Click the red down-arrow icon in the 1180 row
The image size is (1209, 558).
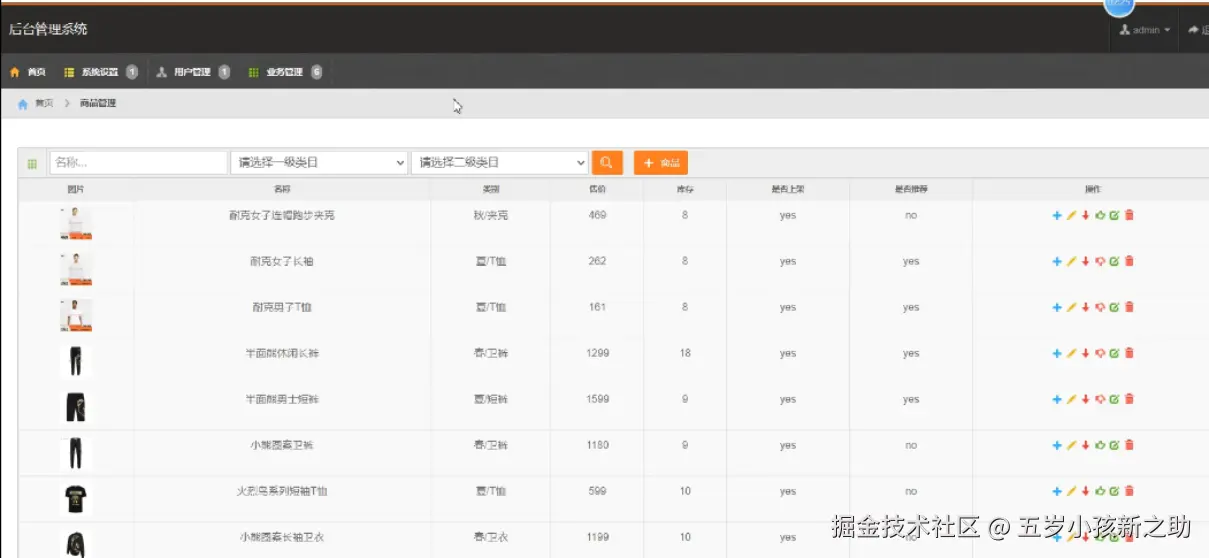pyautogui.click(x=1085, y=445)
